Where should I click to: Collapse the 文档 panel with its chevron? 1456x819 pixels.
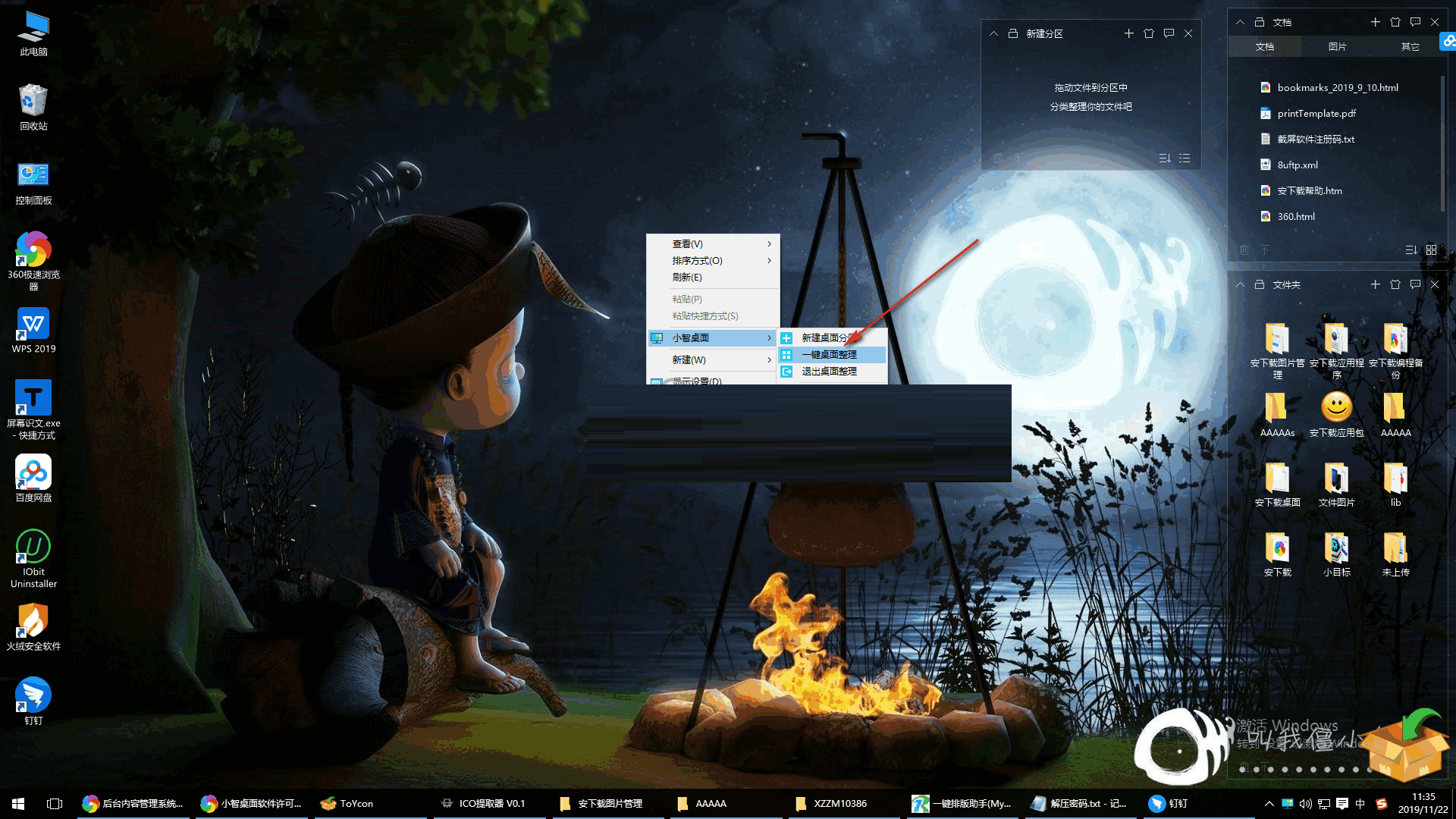1240,22
